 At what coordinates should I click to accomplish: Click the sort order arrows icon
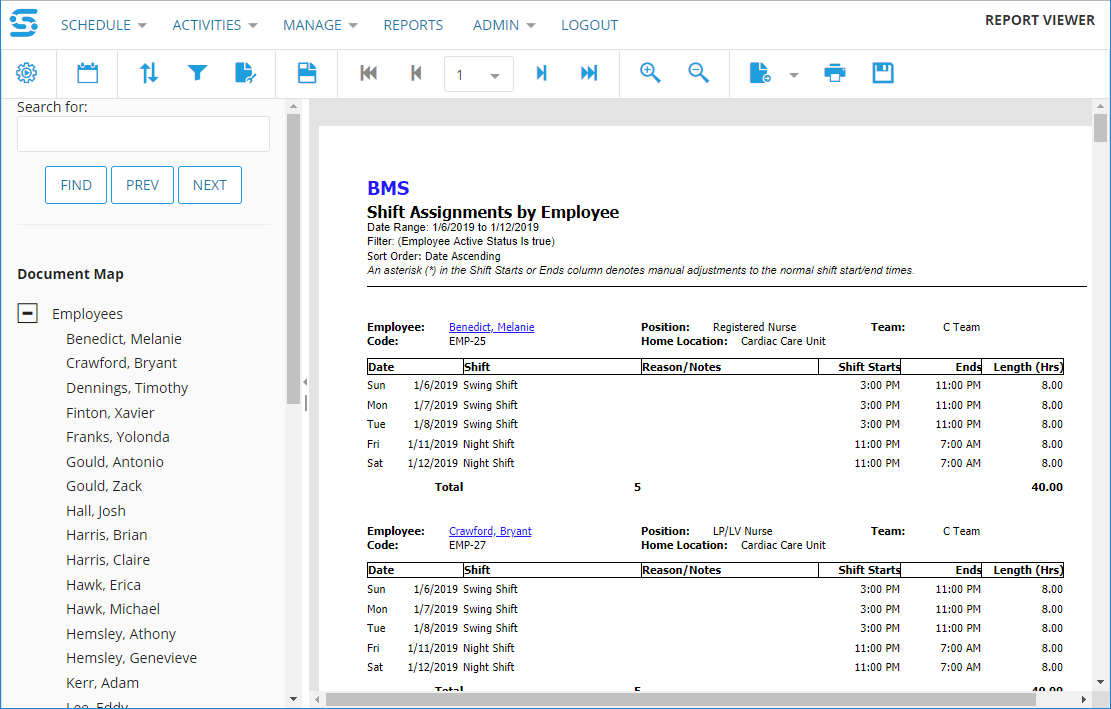(x=149, y=73)
